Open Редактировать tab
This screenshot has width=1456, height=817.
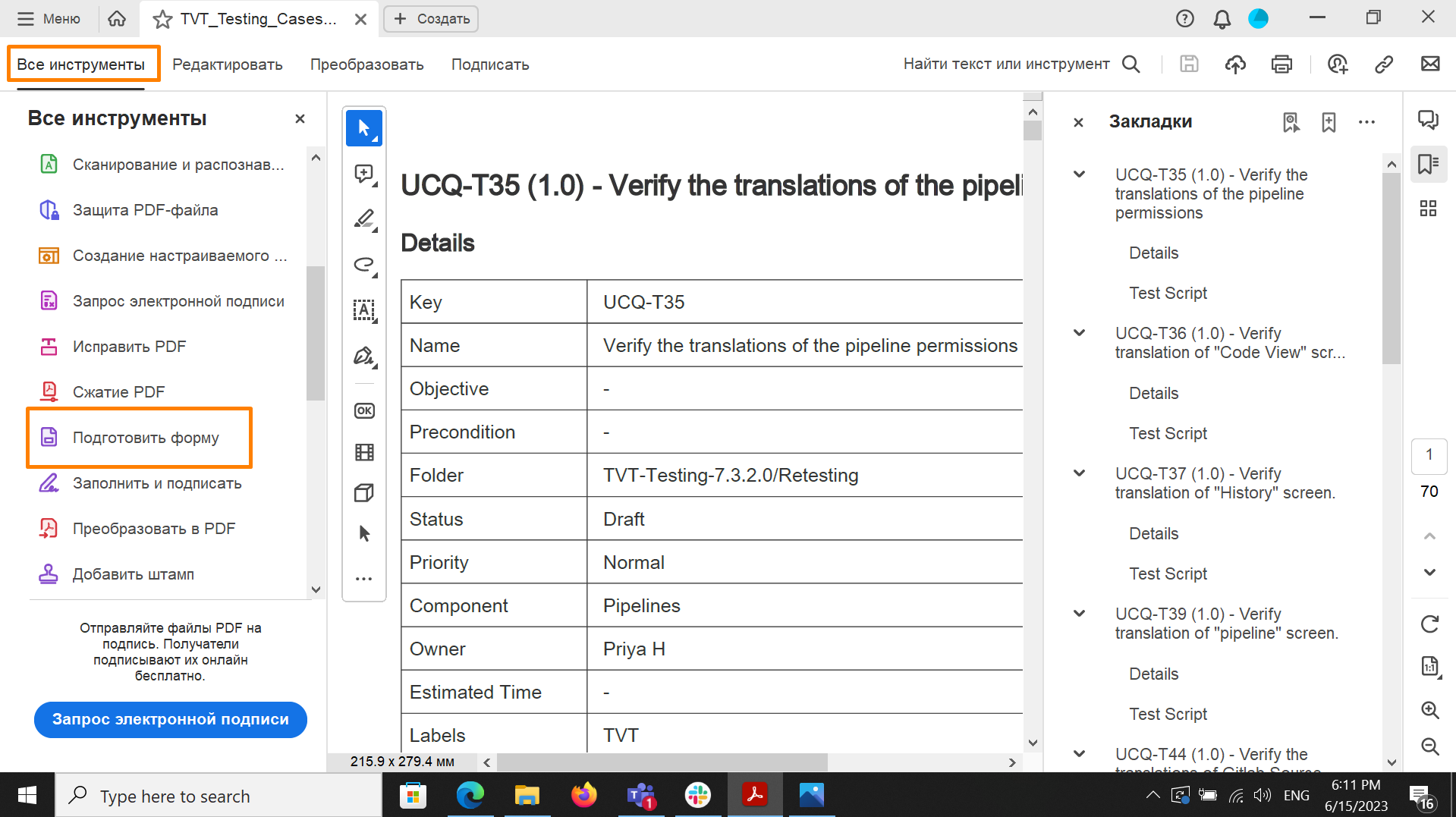click(228, 64)
